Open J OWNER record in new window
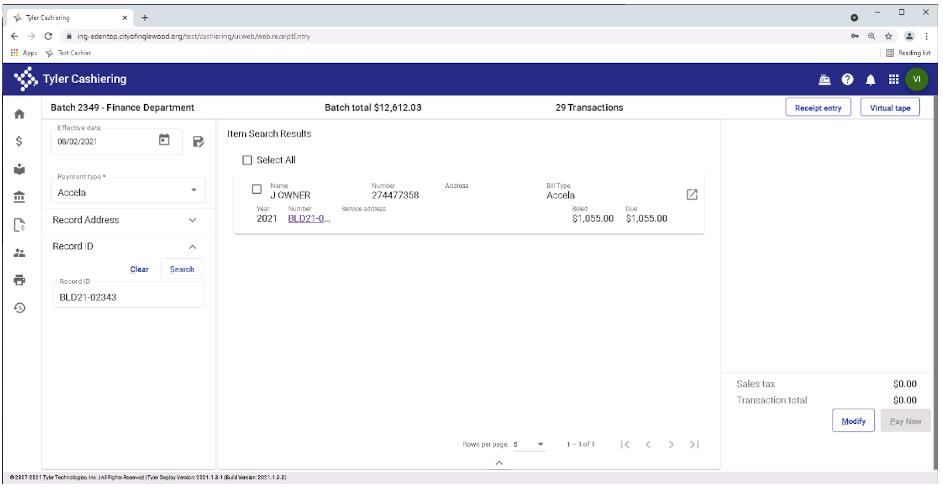Screen dimensions: 943x488 (x=692, y=194)
